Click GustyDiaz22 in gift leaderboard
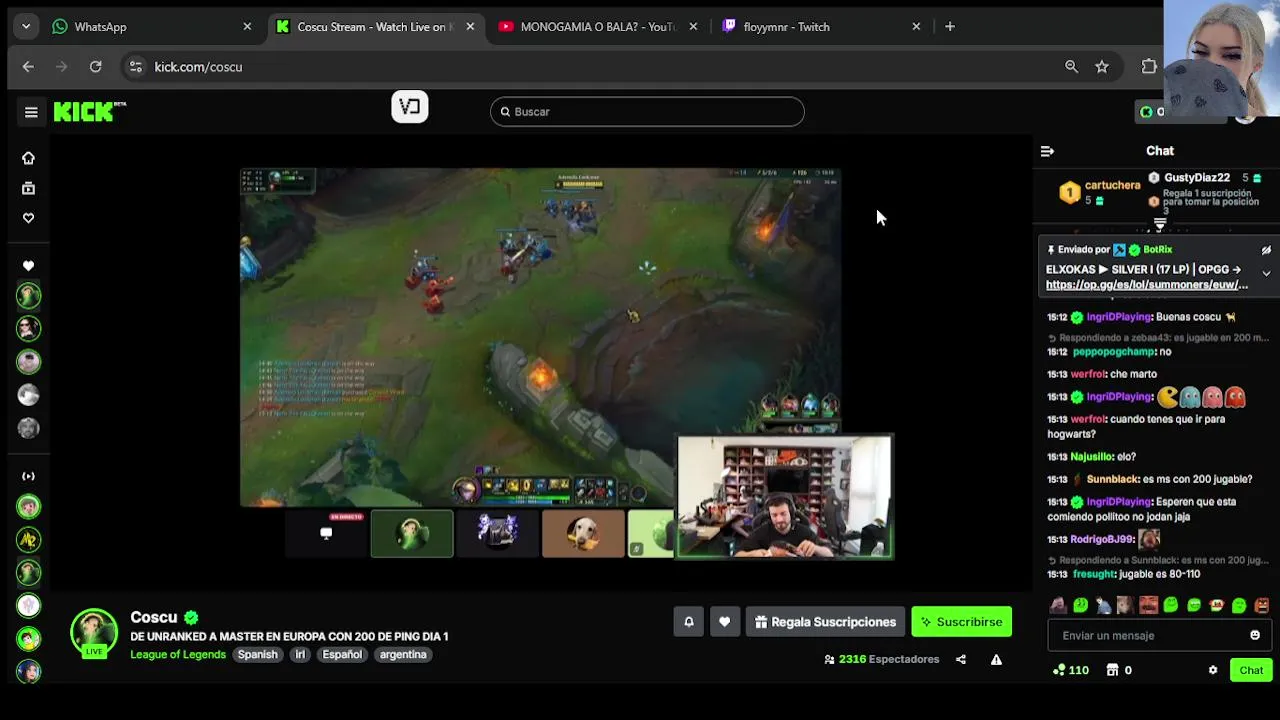This screenshot has height=720, width=1280. pos(1196,178)
